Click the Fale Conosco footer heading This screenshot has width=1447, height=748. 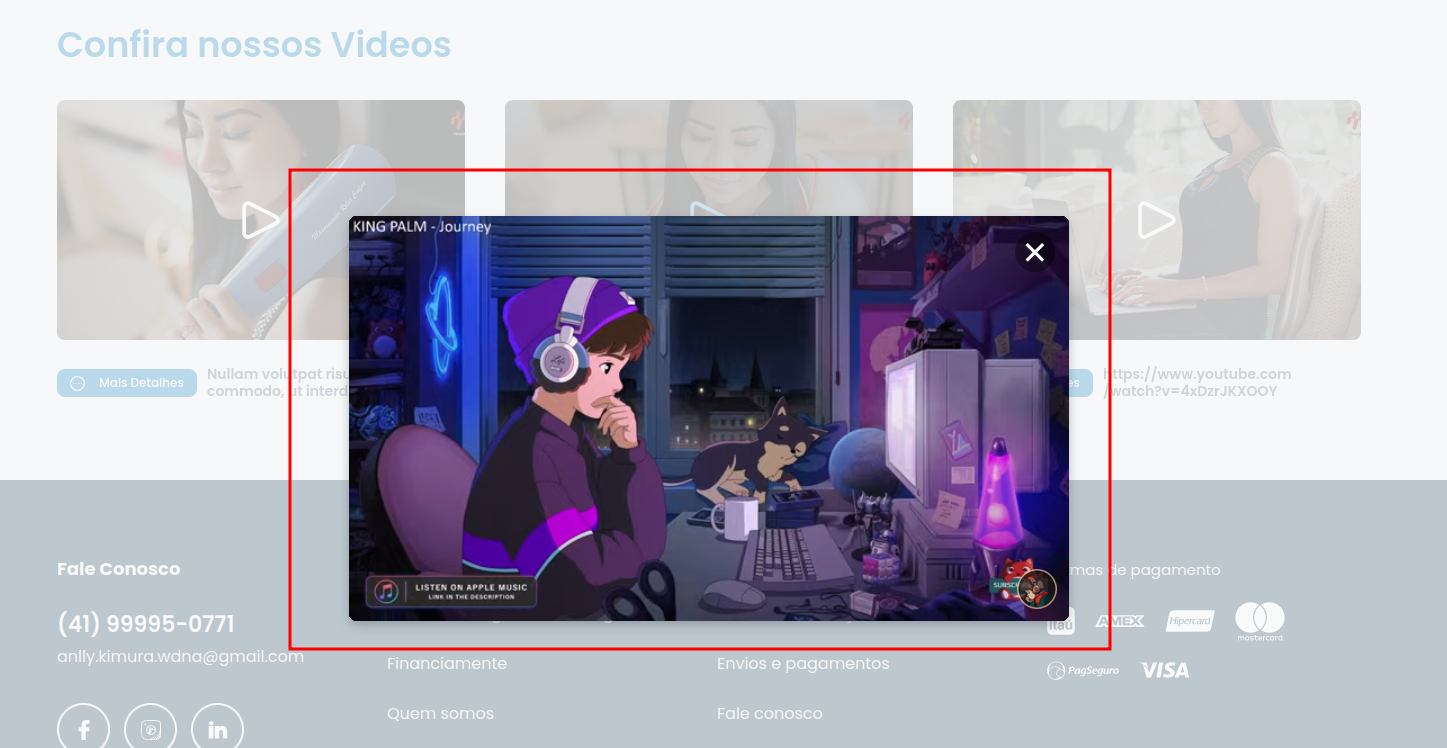(x=119, y=569)
